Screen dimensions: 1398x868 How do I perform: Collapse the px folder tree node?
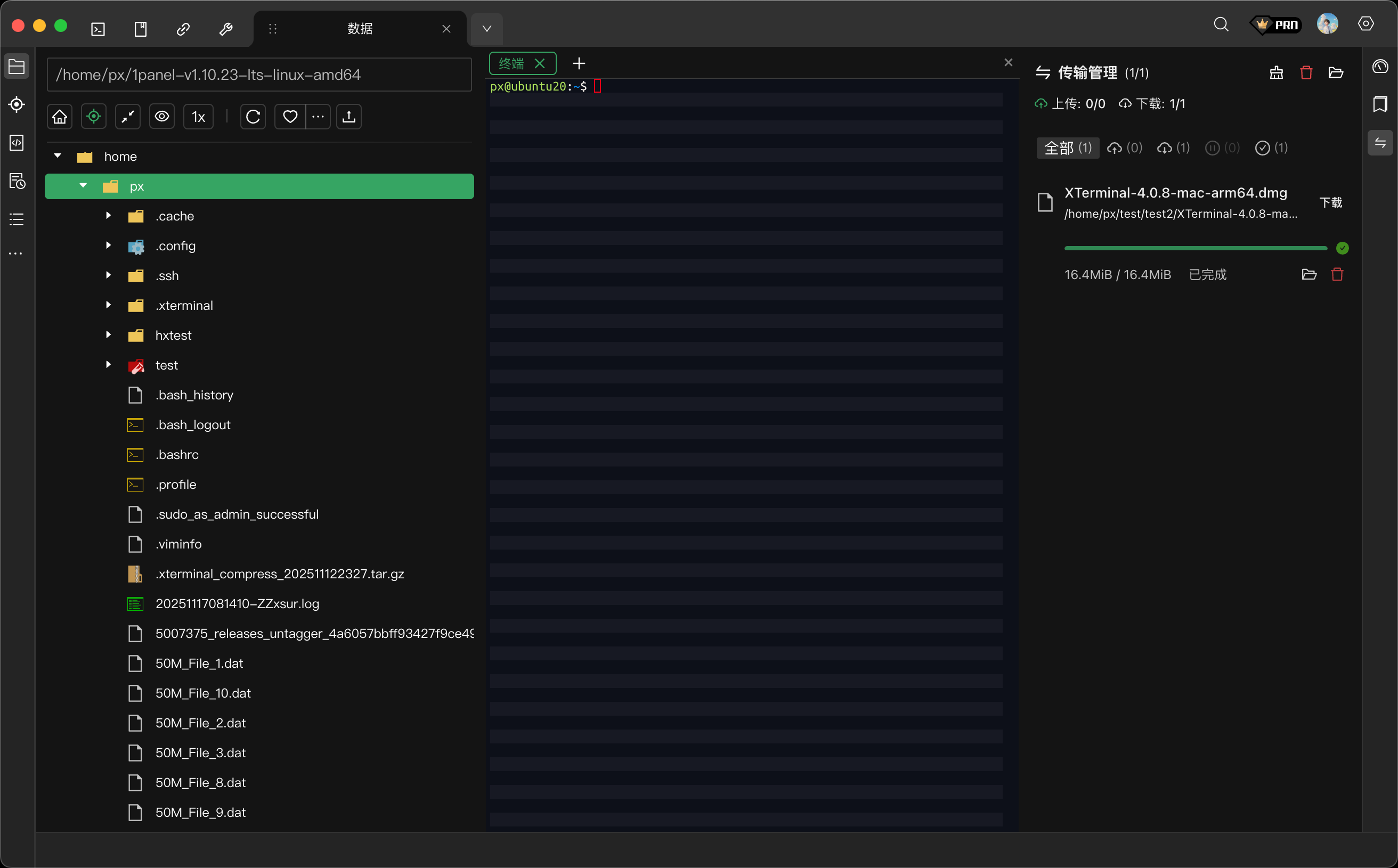(83, 186)
